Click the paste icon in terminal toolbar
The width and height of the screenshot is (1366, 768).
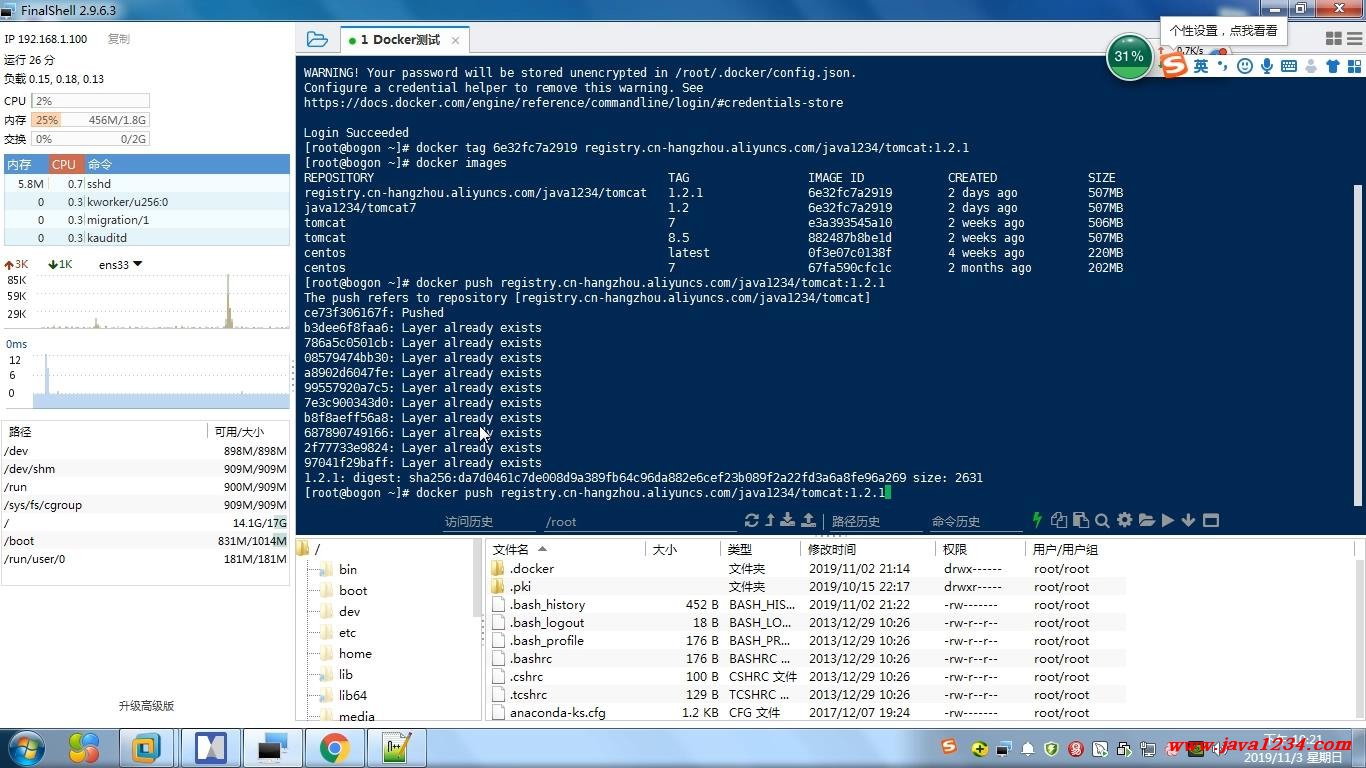click(x=1081, y=520)
